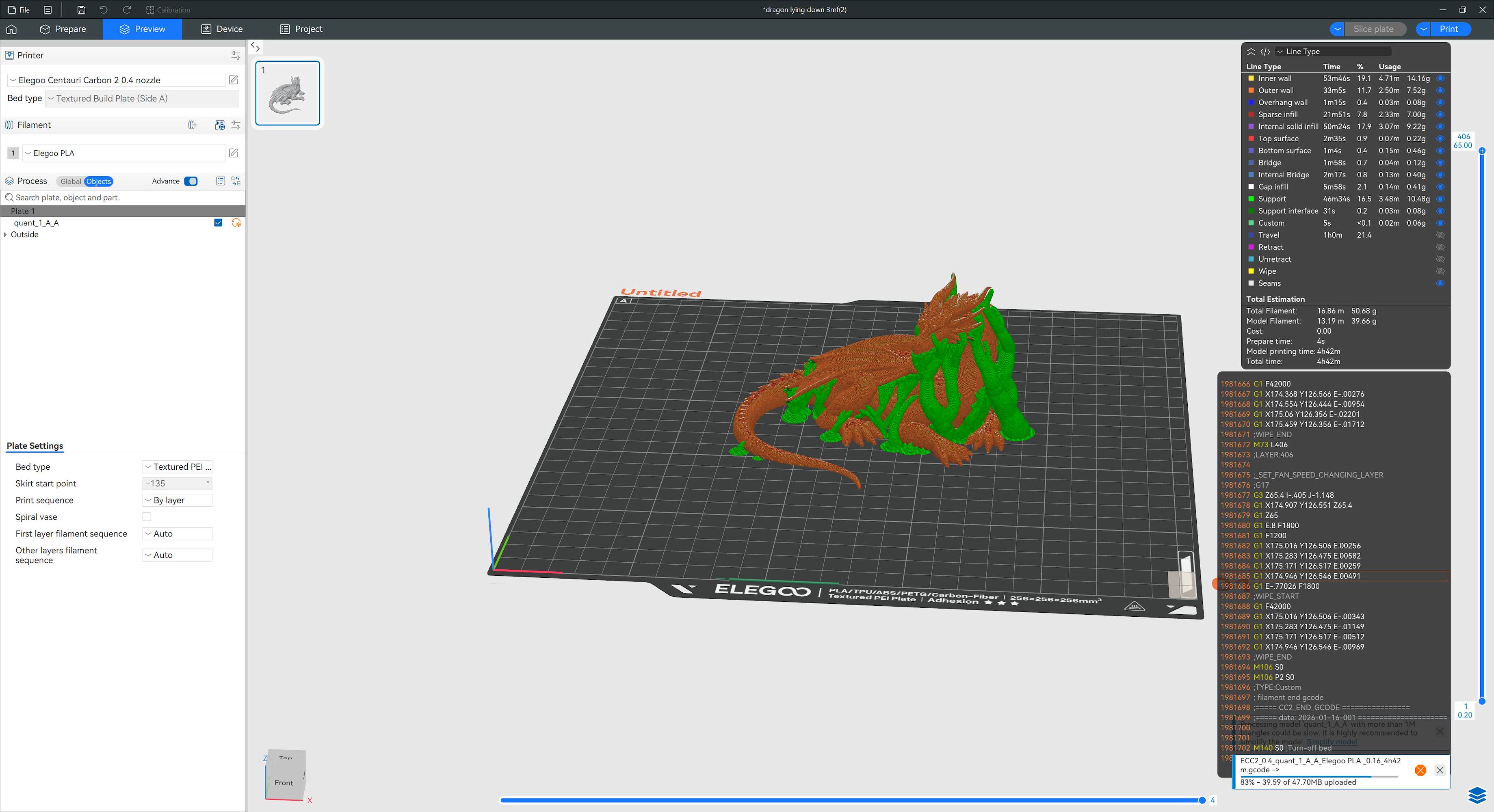Open the printer settings sliders icon
This screenshot has width=1494, height=812.
pos(236,56)
